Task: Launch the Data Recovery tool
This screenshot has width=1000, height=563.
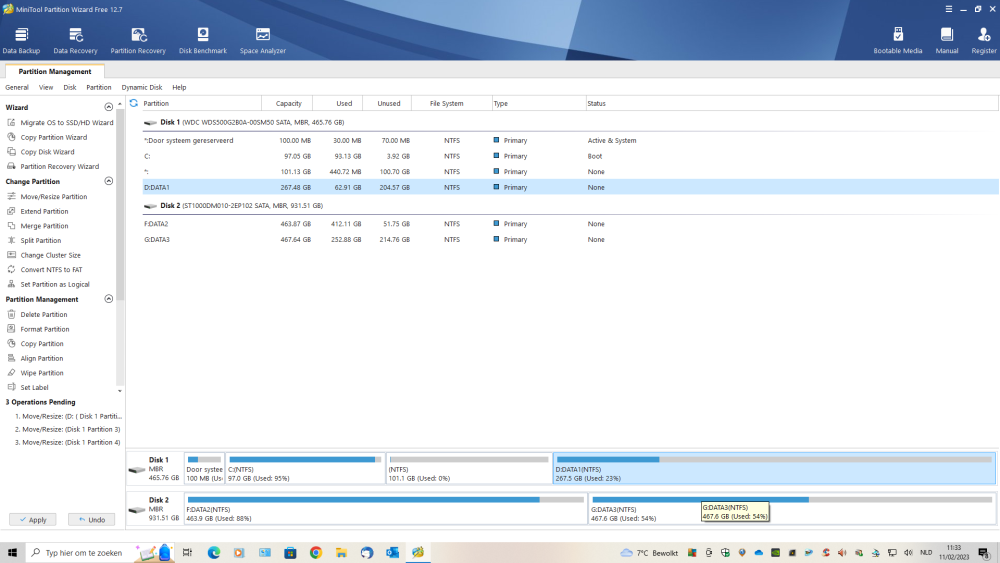Action: pos(76,40)
